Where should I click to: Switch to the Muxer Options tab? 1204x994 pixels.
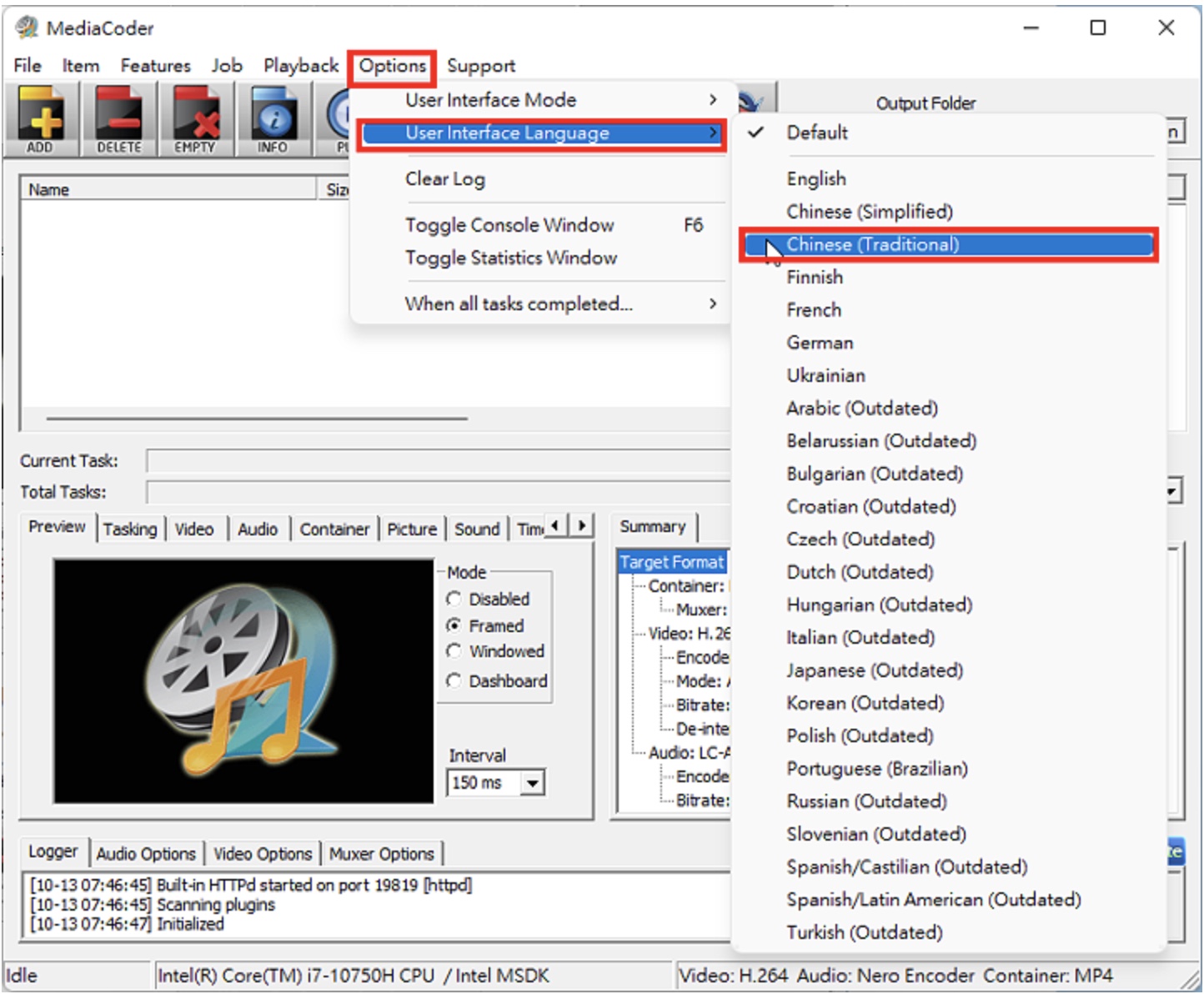(382, 853)
